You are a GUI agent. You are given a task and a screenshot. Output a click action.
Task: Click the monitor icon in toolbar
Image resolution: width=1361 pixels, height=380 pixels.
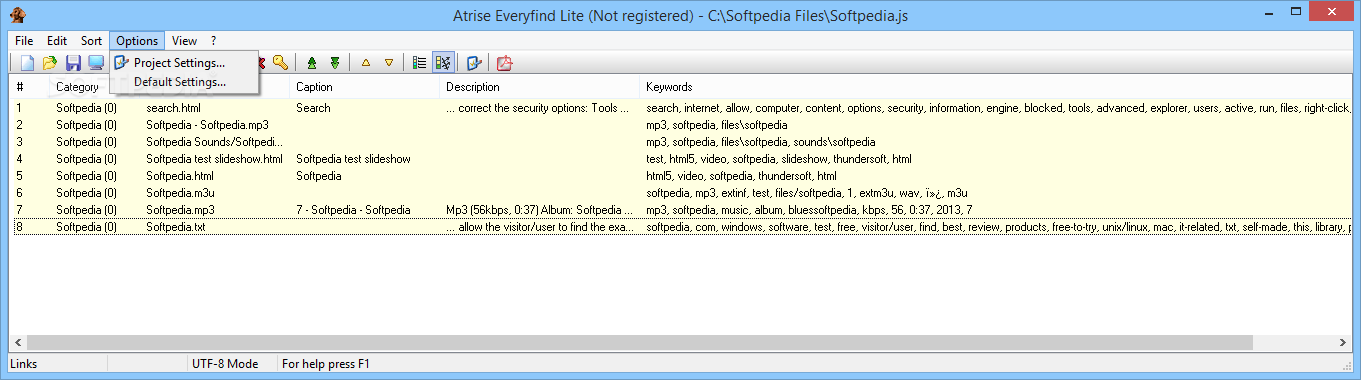(96, 63)
